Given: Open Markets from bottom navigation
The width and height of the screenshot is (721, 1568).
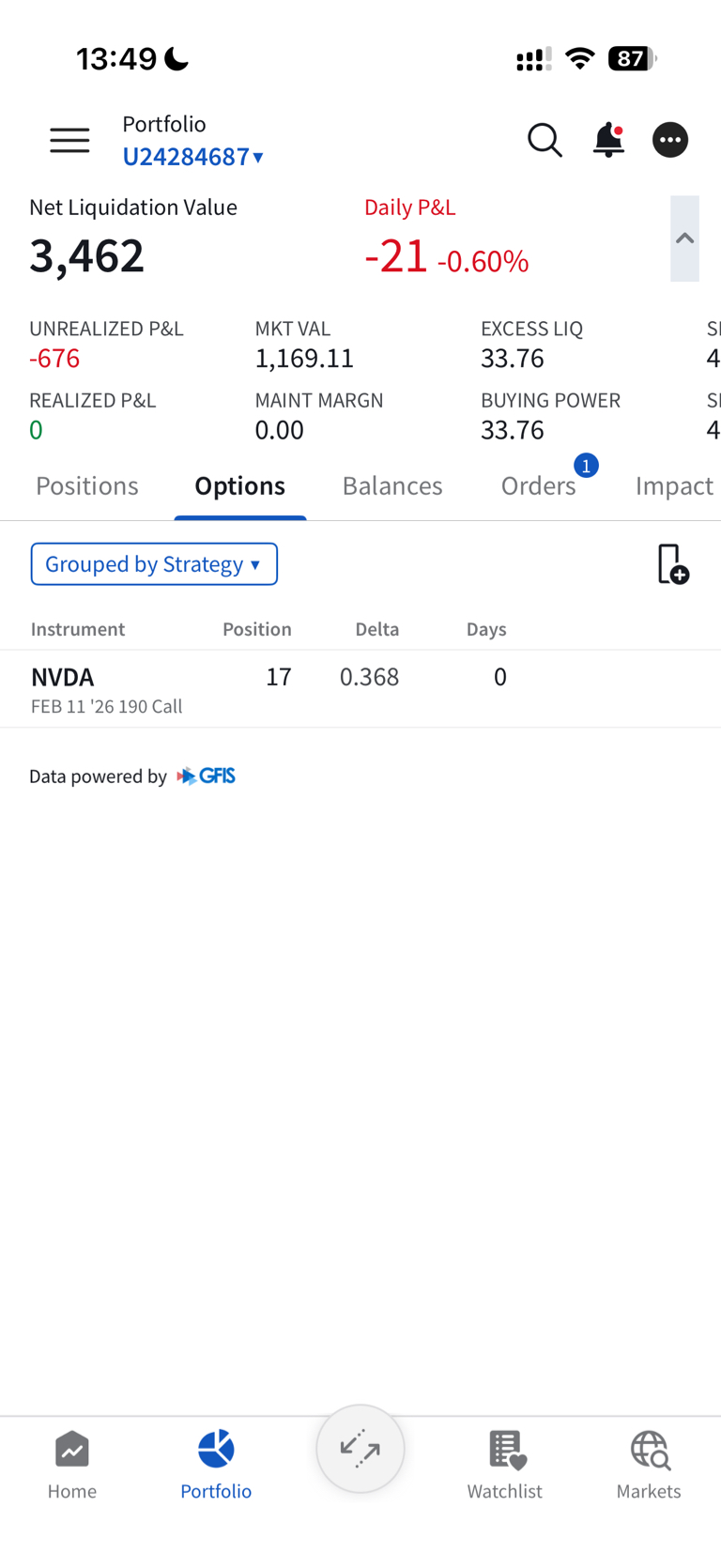Looking at the screenshot, I should point(649,1466).
